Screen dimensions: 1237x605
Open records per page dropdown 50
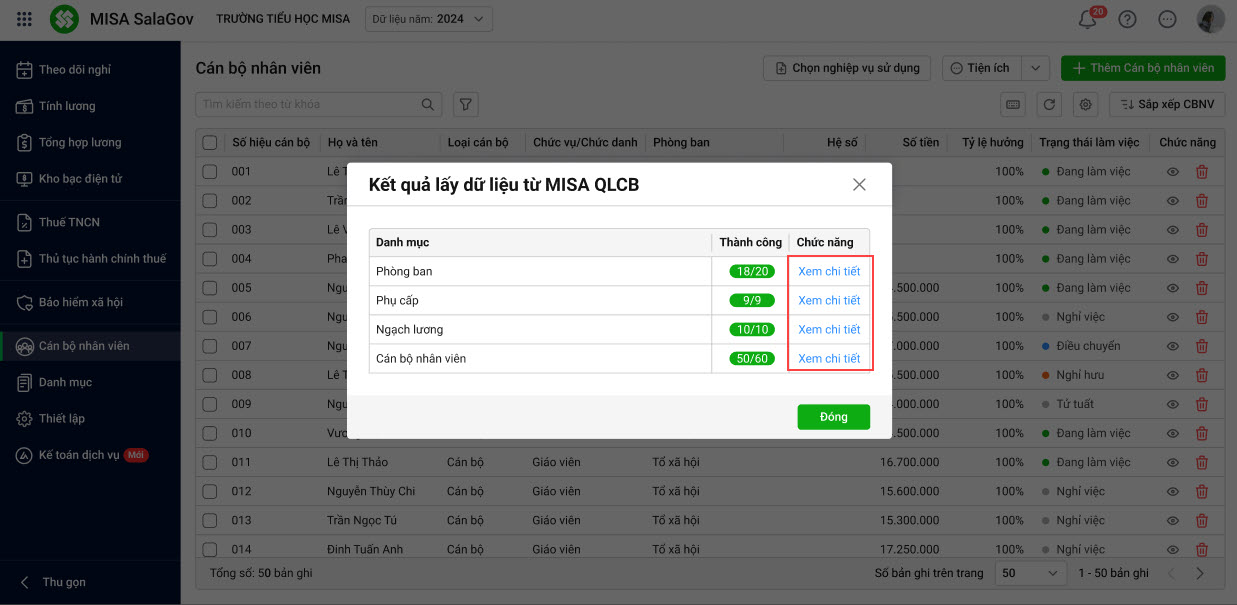[x=1031, y=574]
